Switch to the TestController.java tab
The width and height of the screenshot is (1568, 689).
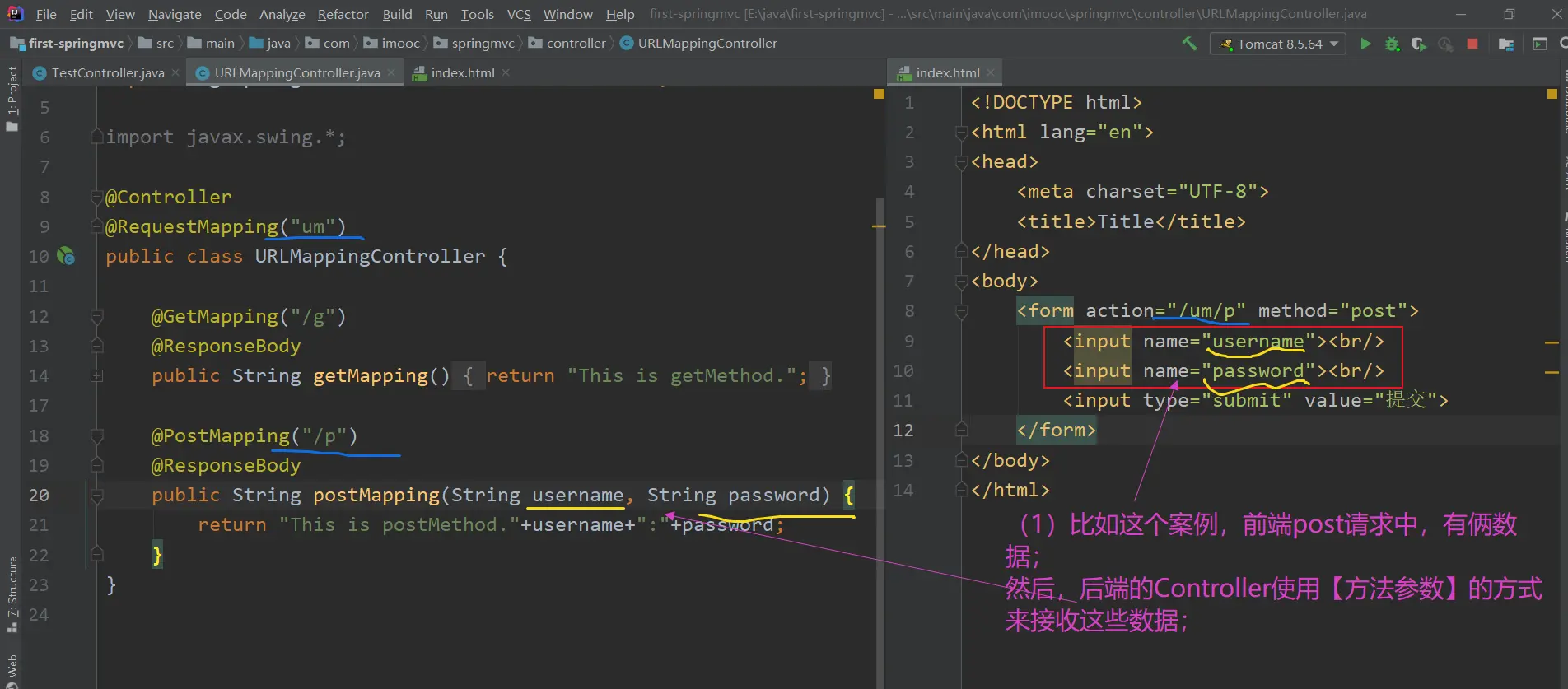tap(107, 72)
